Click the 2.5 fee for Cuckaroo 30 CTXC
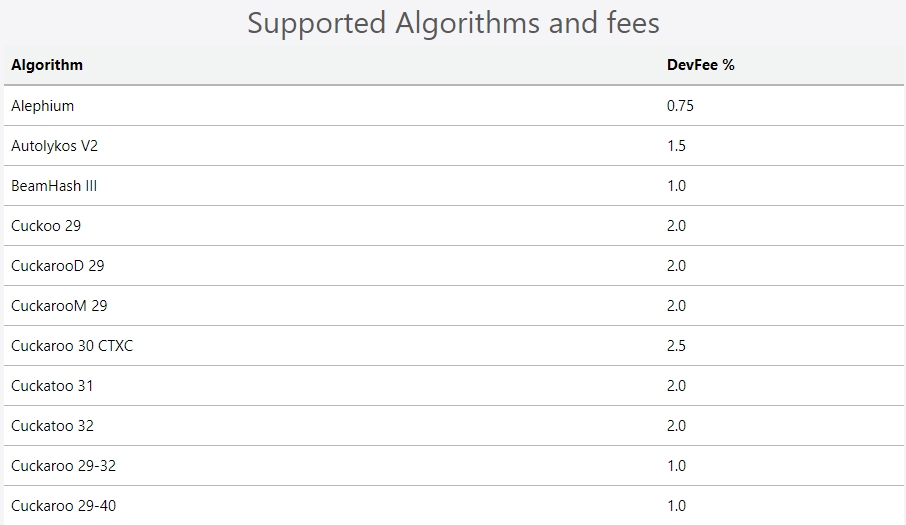 [676, 346]
